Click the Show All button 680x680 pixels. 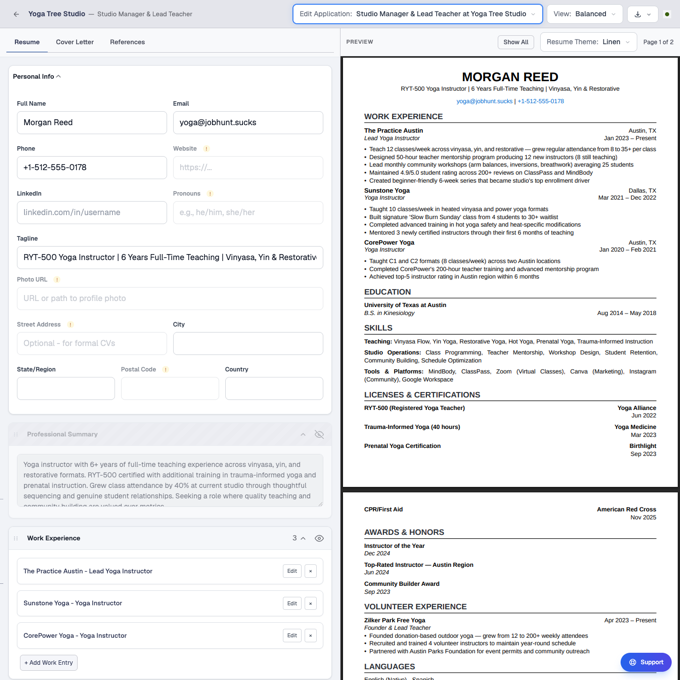(516, 42)
